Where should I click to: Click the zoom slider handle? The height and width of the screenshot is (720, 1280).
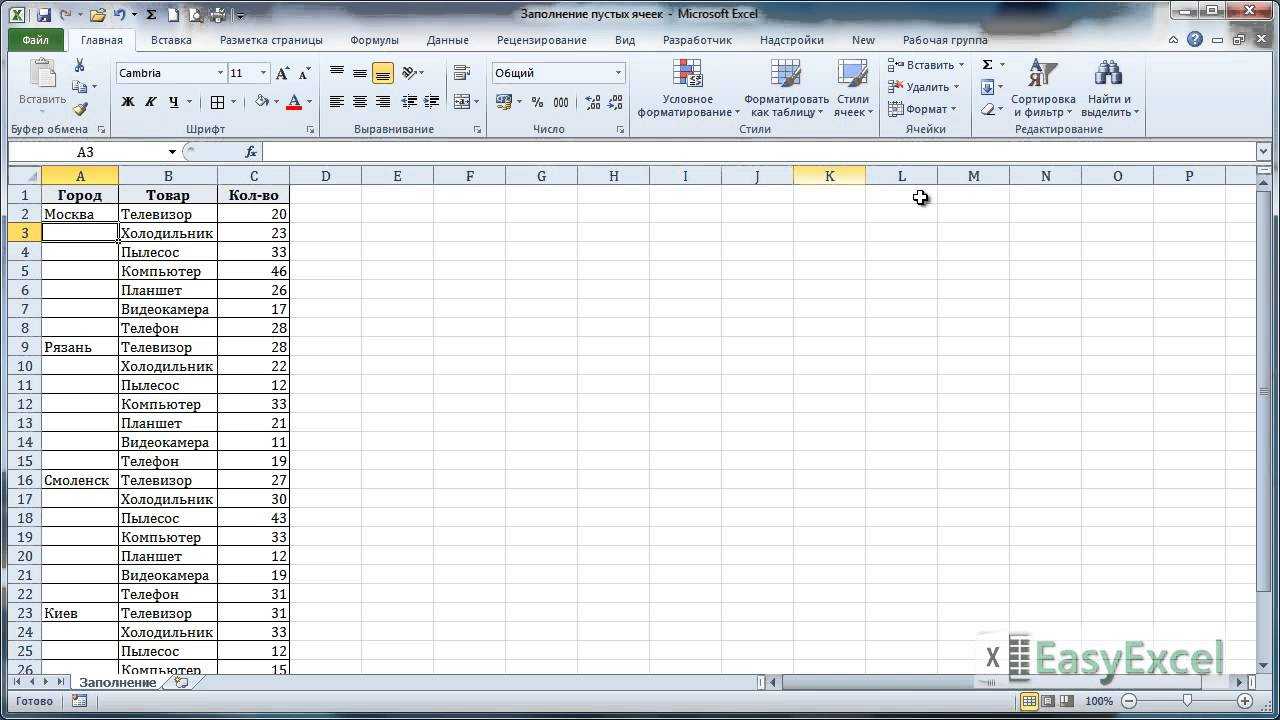click(1187, 701)
